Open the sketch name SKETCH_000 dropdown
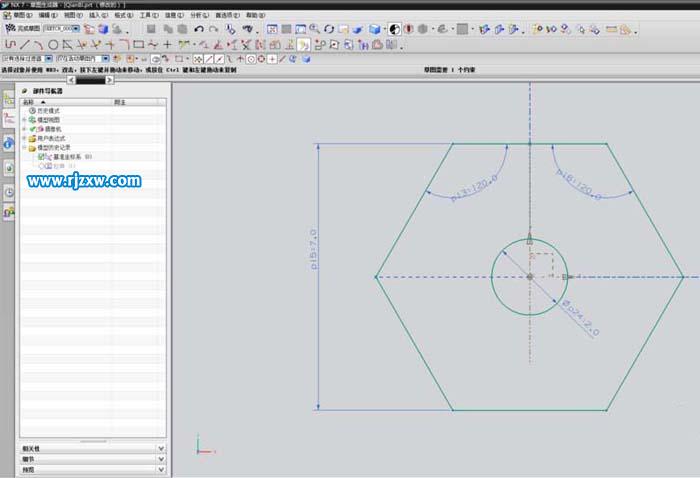Image resolution: width=700 pixels, height=478 pixels. 76,29
